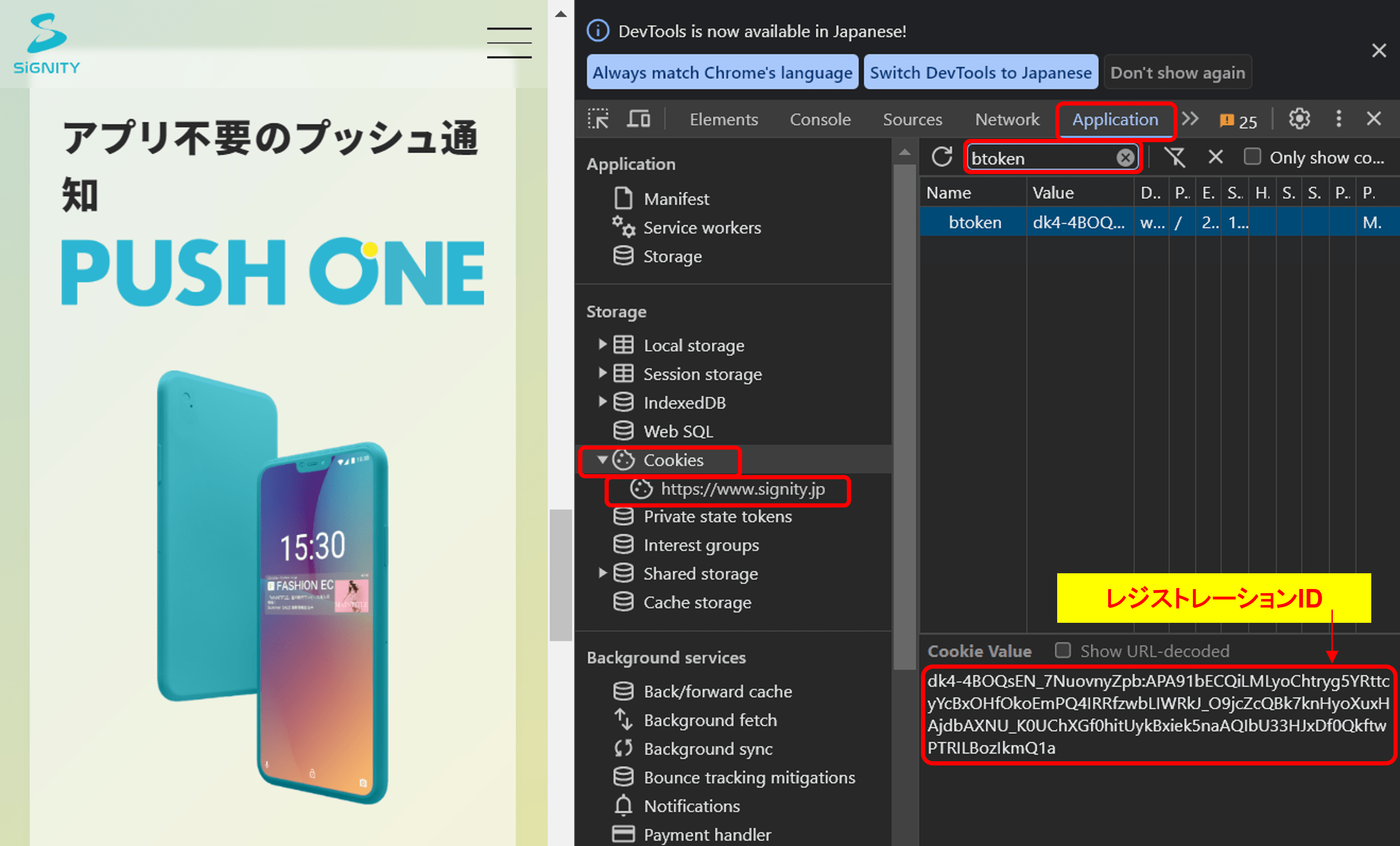
Task: Expand the Local storage tree
Action: (603, 345)
